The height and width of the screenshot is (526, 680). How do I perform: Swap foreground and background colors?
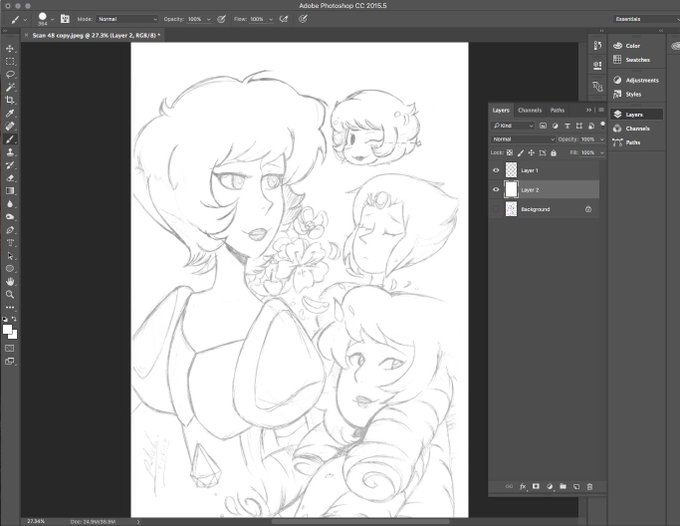coord(14,319)
